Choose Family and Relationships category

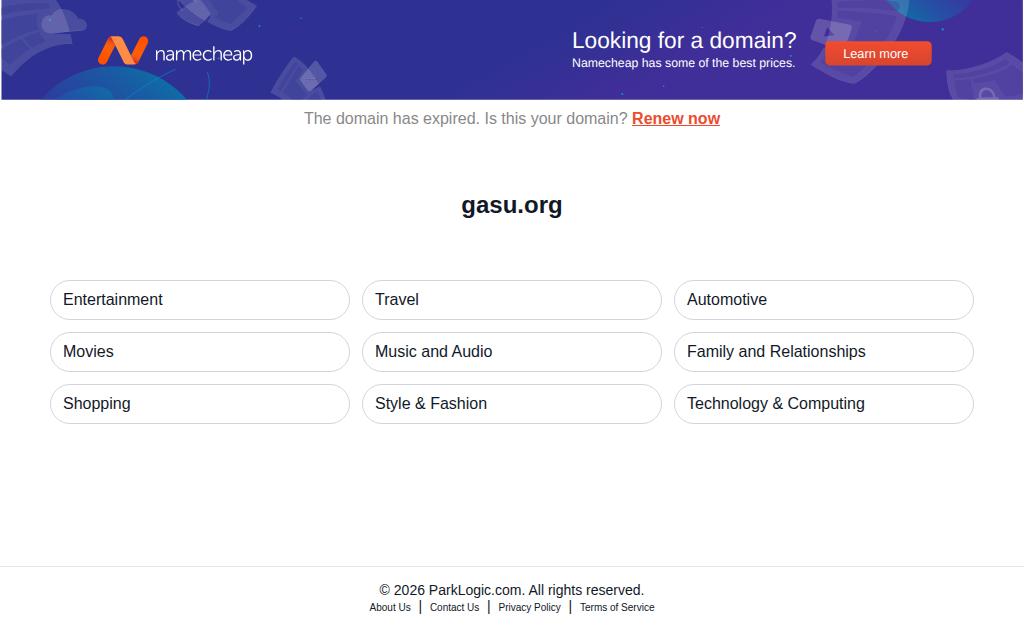824,352
